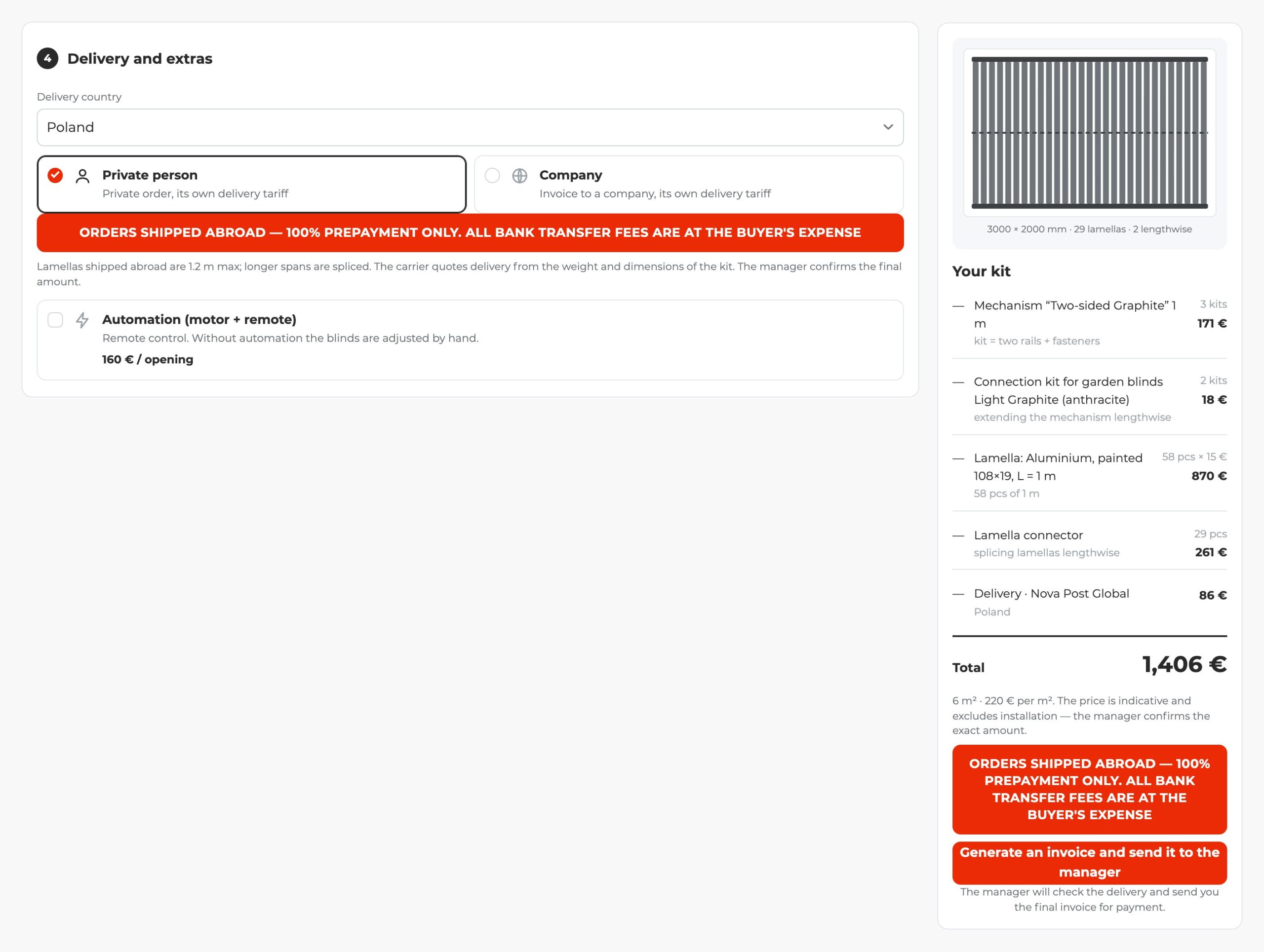1264x952 pixels.
Task: Open the Delivery country dropdown showing Poland
Action: point(470,127)
